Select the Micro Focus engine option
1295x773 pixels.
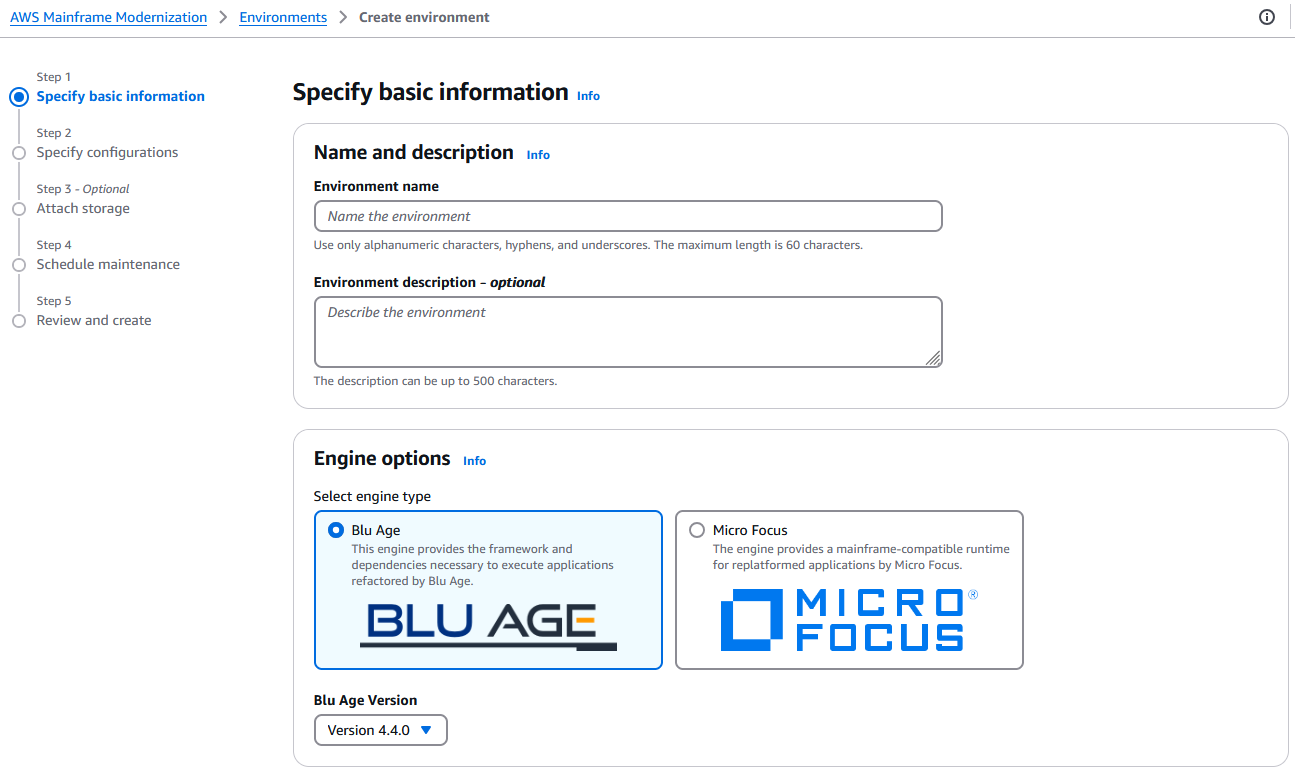coord(694,530)
